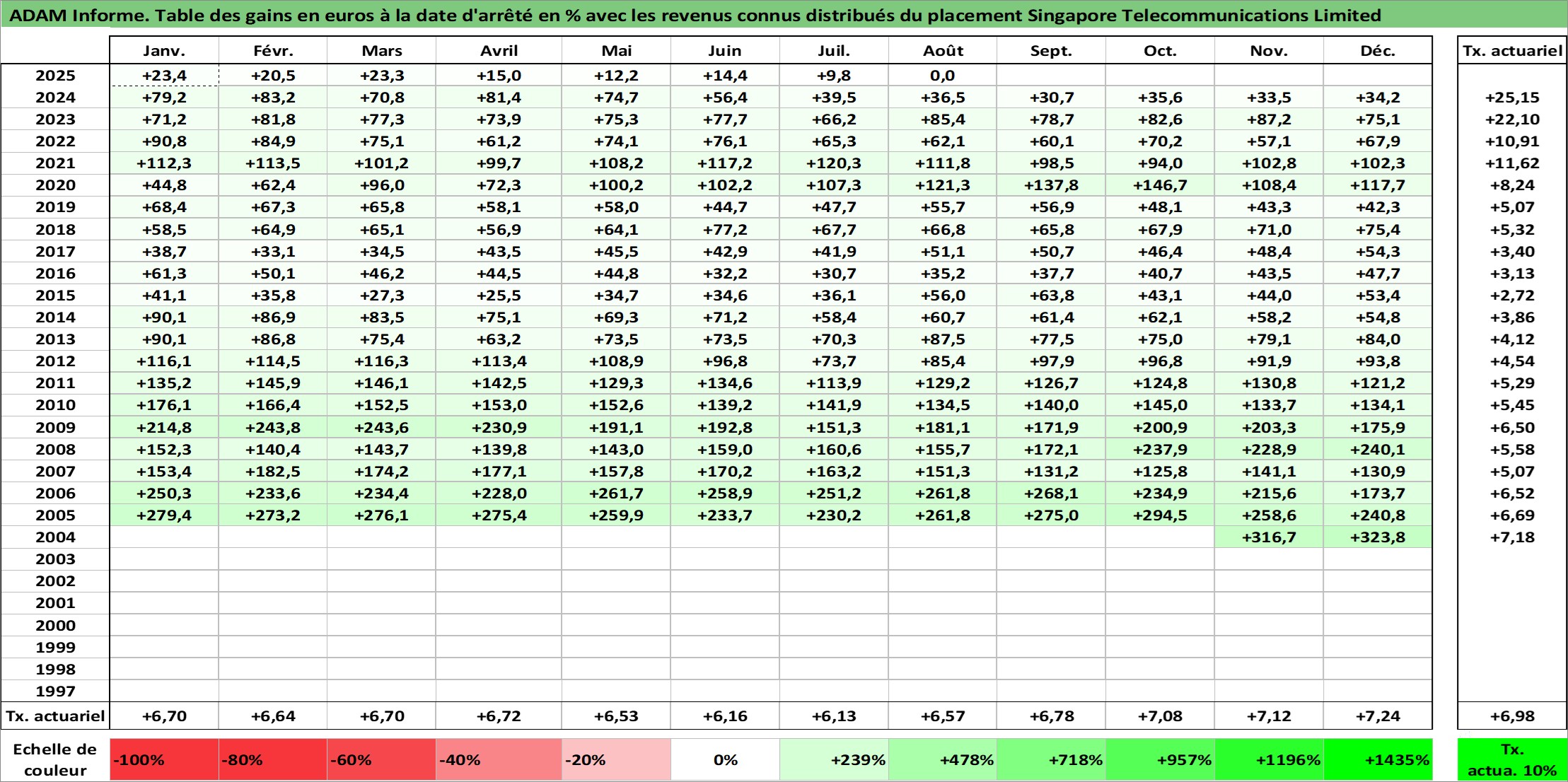The width and height of the screenshot is (1568, 782).
Task: Select the 2025 row label
Action: (55, 76)
